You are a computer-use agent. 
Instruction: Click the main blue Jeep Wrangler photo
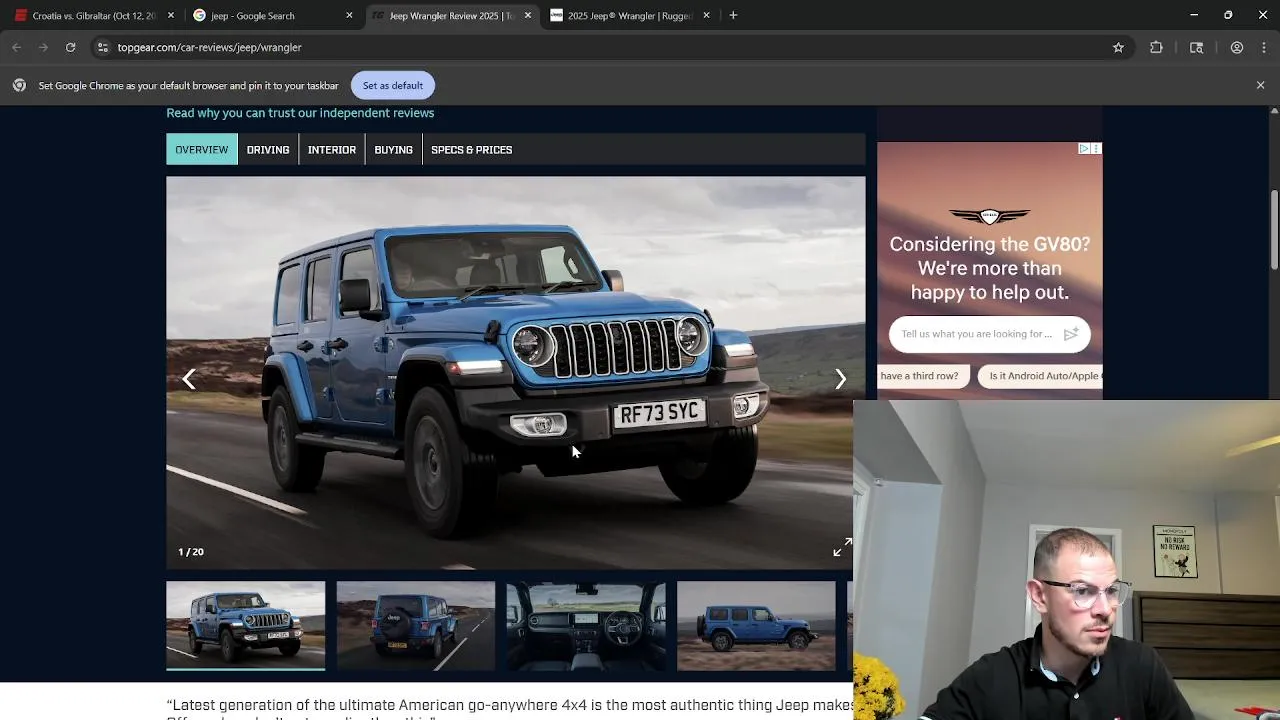(x=515, y=372)
